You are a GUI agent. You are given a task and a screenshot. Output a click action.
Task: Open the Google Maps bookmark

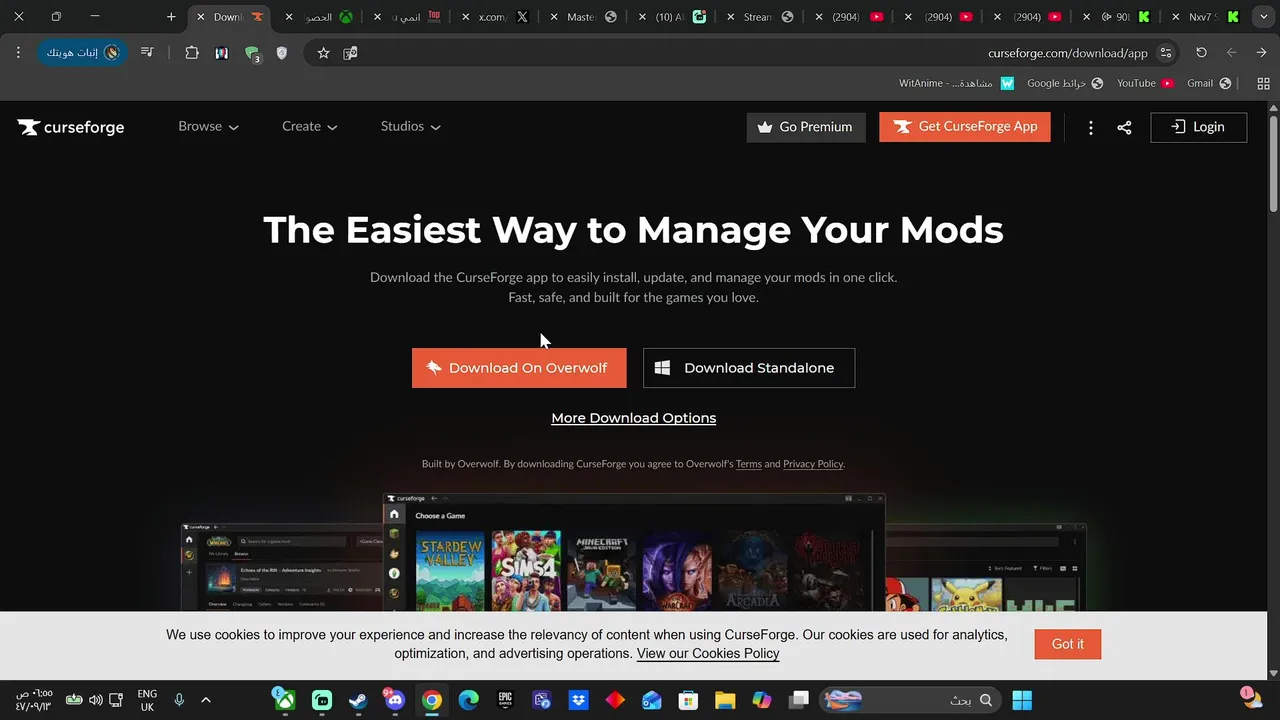[x=1065, y=83]
